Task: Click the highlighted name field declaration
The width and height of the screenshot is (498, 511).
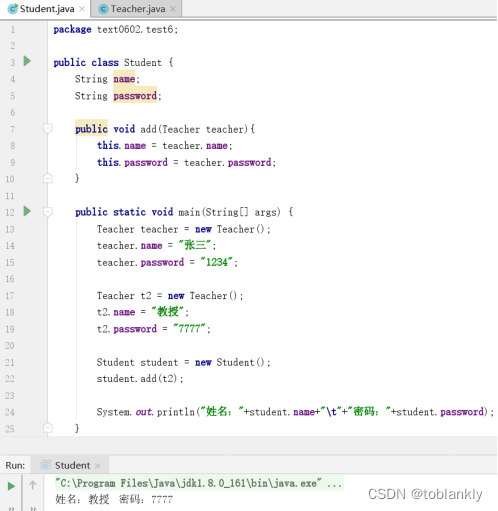Action: pyautogui.click(x=124, y=79)
